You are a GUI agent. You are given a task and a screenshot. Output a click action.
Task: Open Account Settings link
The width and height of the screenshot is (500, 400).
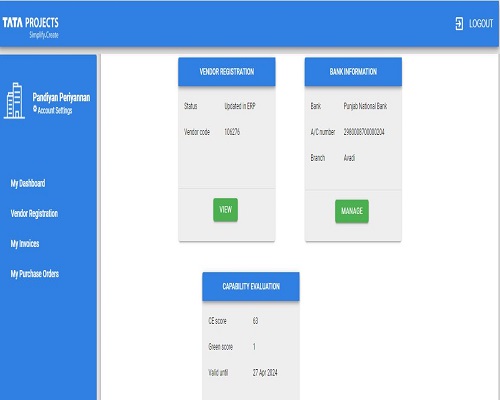tap(55, 110)
